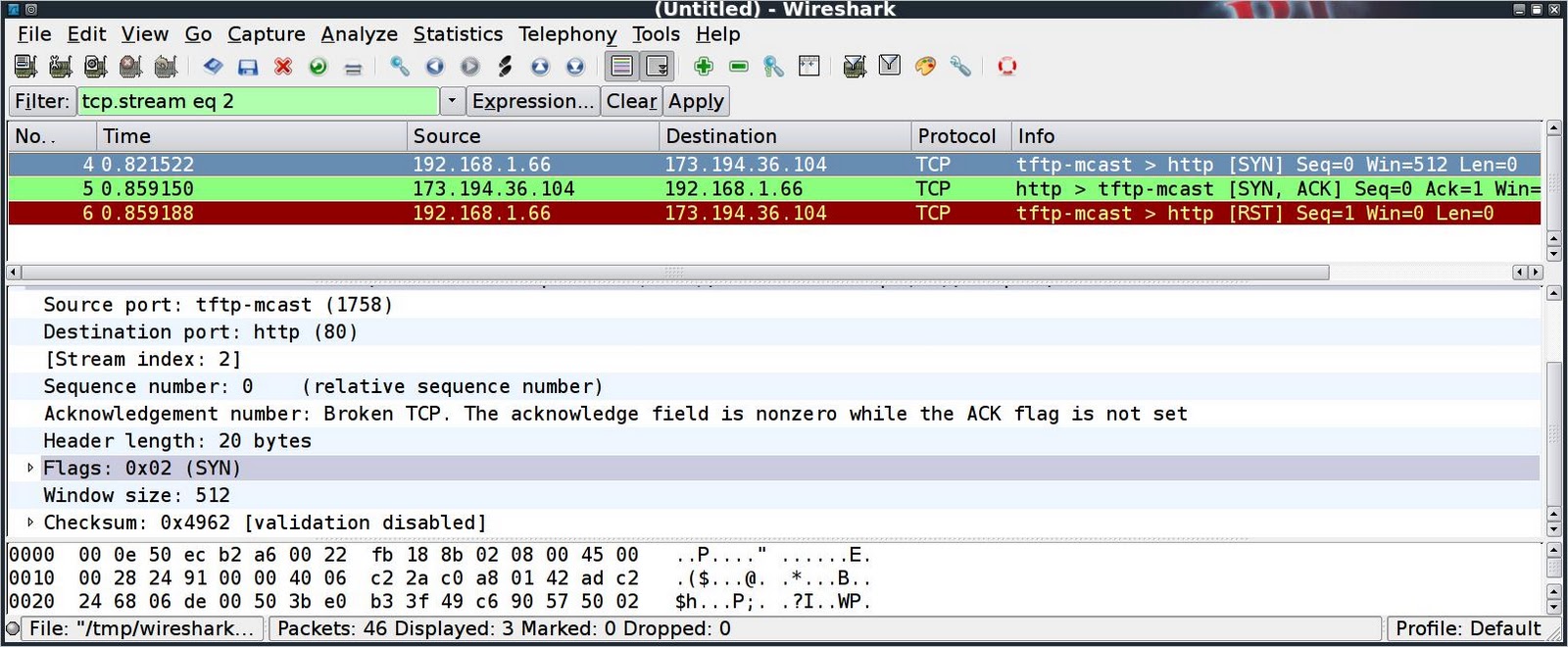
Task: Go forward in packet history
Action: 470,67
